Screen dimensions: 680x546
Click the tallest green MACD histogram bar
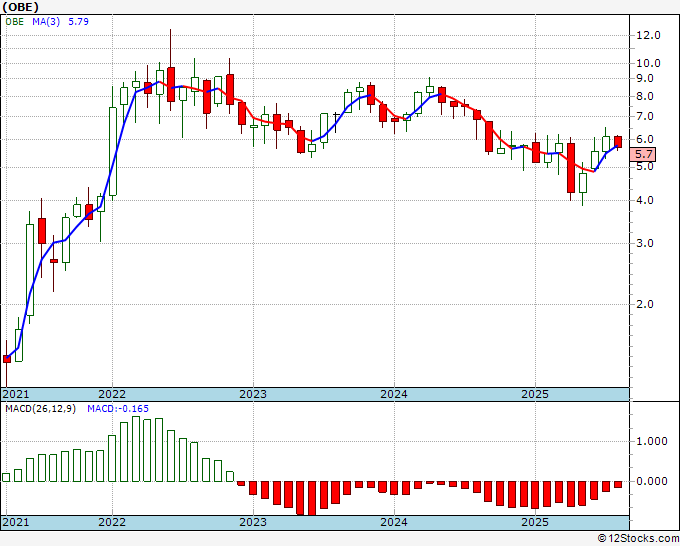[x=136, y=449]
